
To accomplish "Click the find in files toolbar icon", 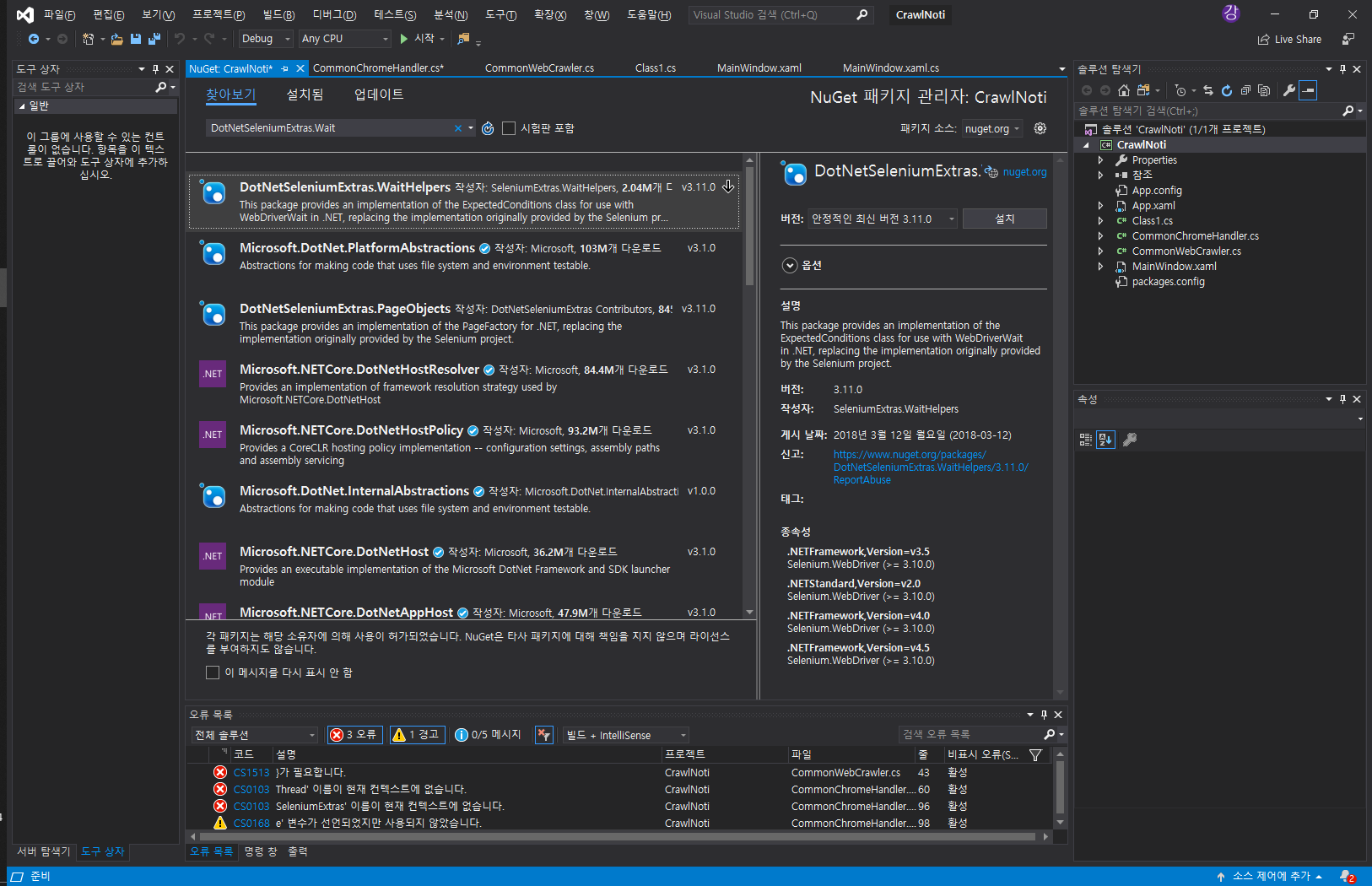I will click(463, 39).
